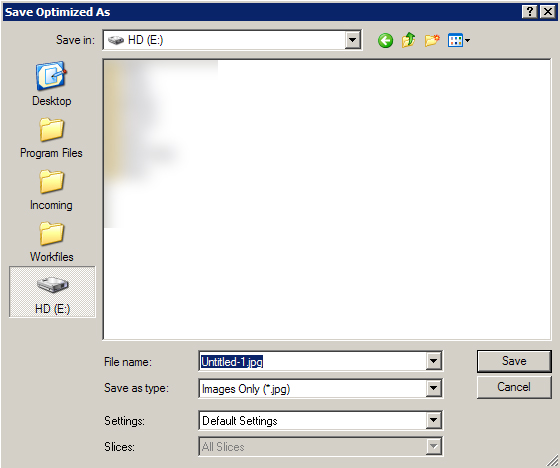Select HD (E:) drive in sidebar
Viewport: 560px width, 468px height.
tap(52, 292)
